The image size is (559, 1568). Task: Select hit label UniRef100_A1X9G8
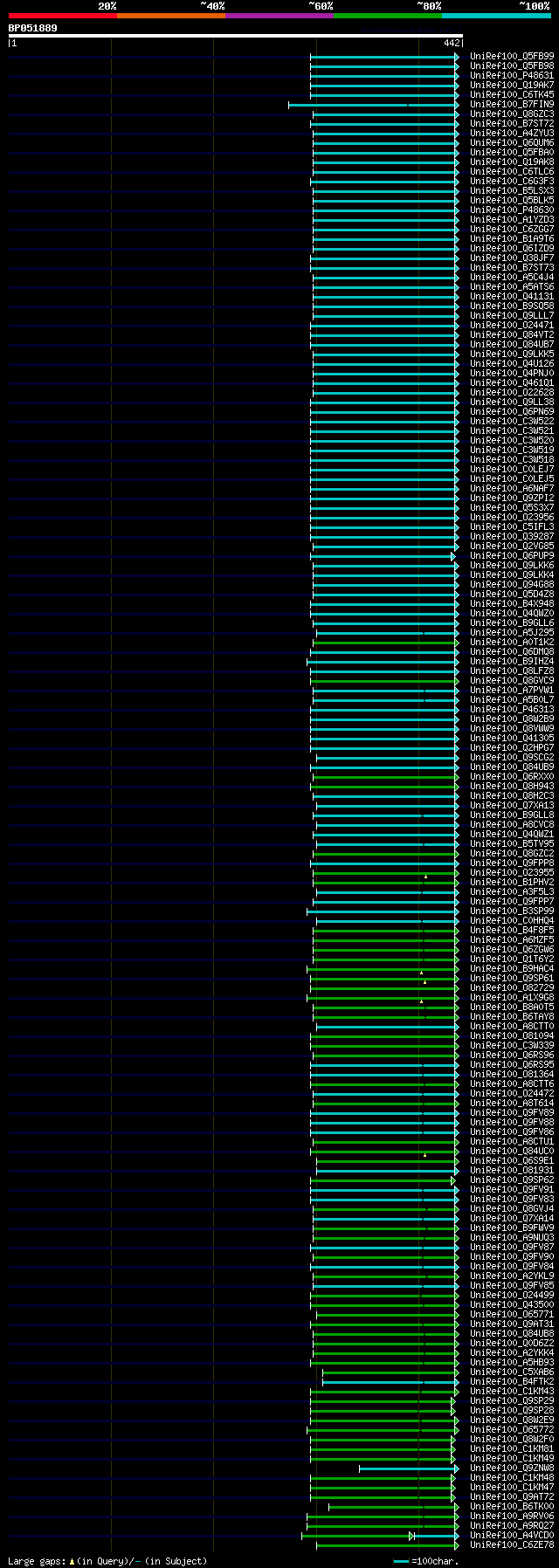(512, 997)
